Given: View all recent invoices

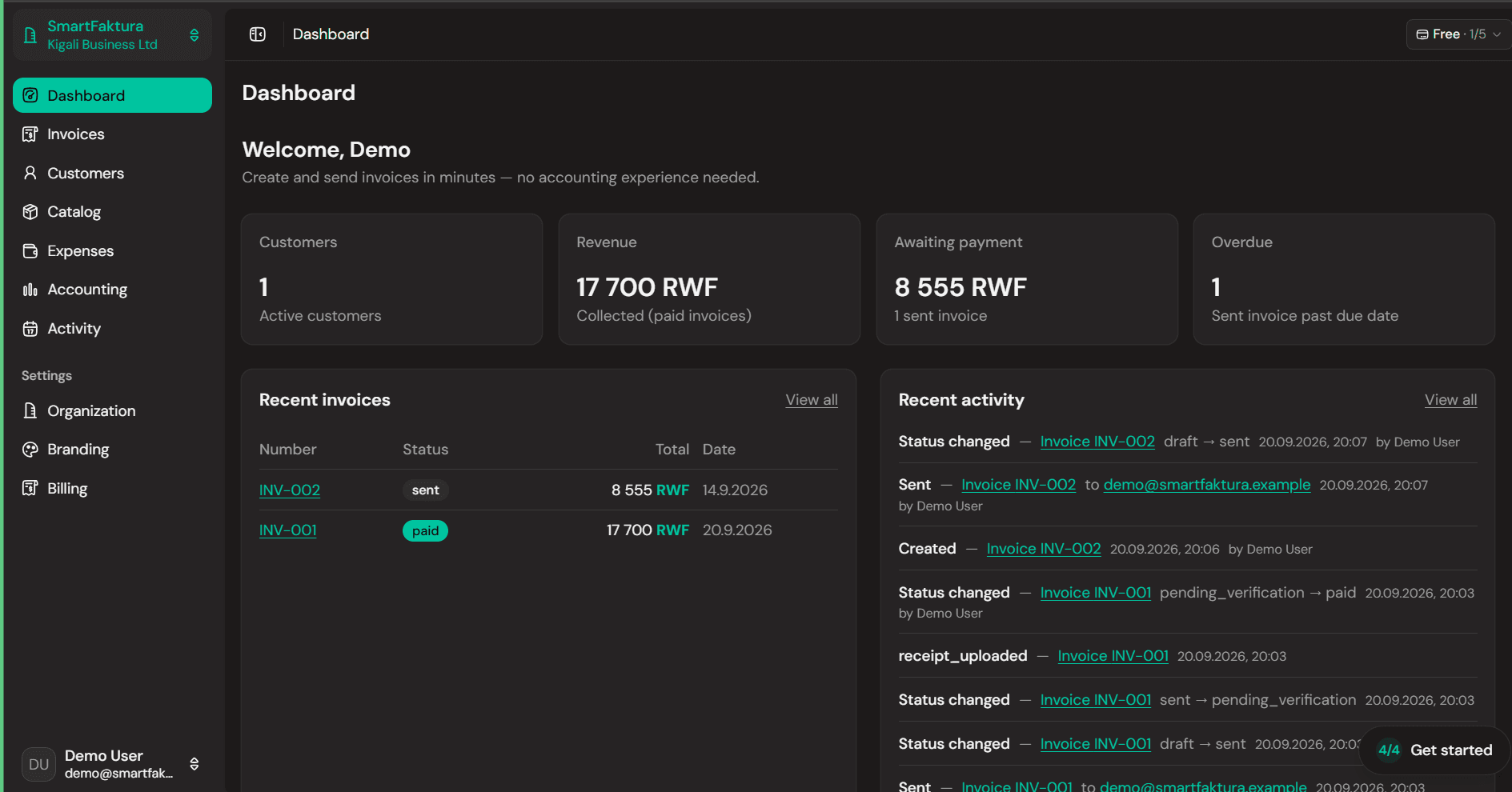Looking at the screenshot, I should point(812,400).
